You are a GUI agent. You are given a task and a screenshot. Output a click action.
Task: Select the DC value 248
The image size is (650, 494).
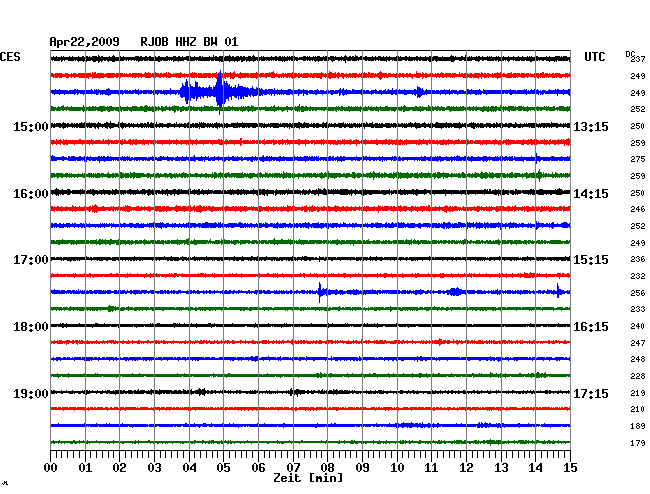[x=638, y=359]
